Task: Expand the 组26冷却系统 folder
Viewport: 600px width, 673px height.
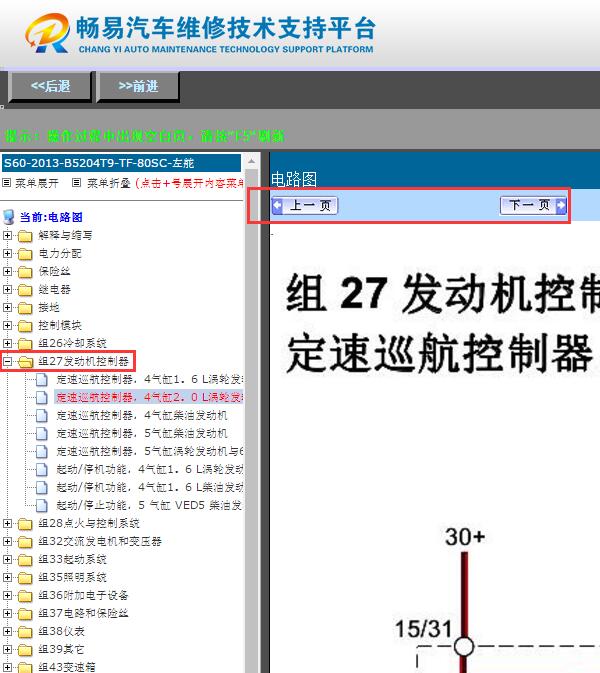Action: coord(7,343)
